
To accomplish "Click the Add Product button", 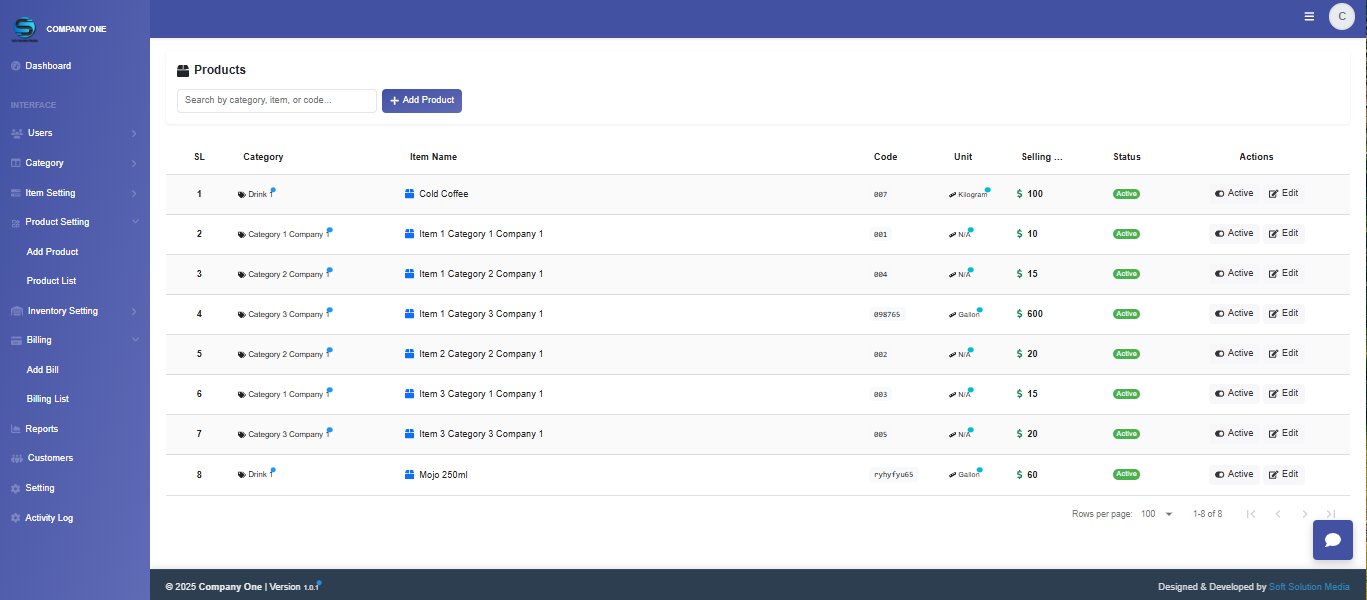I will 422,101.
